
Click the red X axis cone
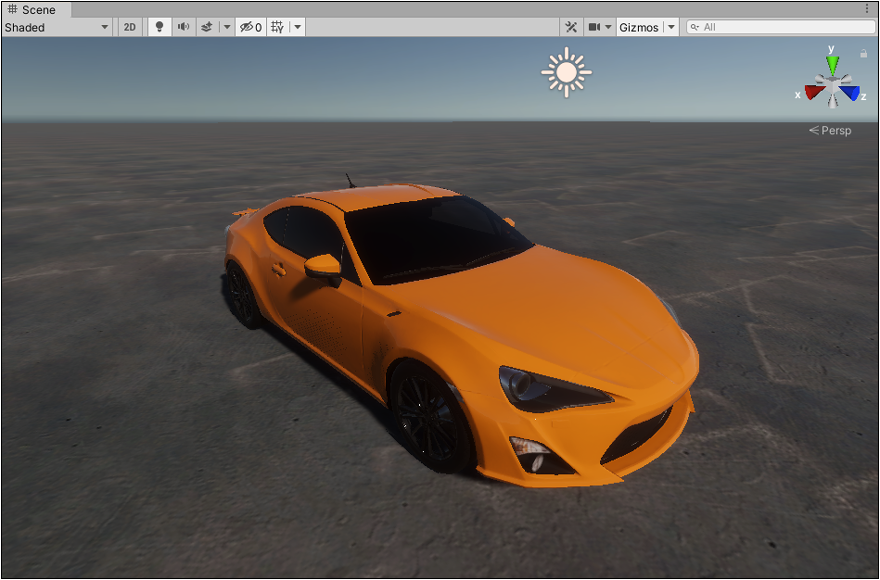click(x=814, y=92)
